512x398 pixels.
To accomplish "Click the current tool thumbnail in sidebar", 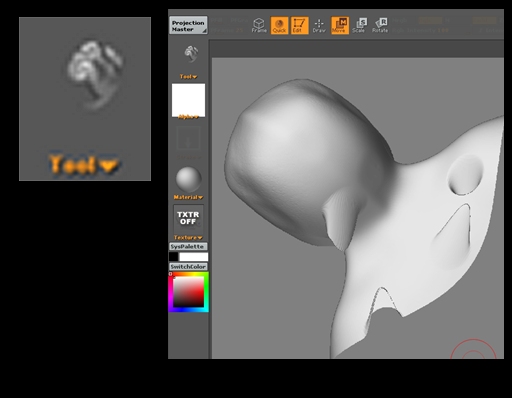I will tap(191, 54).
